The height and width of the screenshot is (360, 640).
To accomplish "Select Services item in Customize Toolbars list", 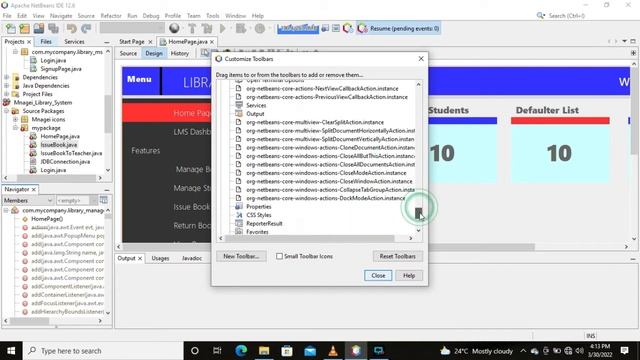I will (x=256, y=105).
